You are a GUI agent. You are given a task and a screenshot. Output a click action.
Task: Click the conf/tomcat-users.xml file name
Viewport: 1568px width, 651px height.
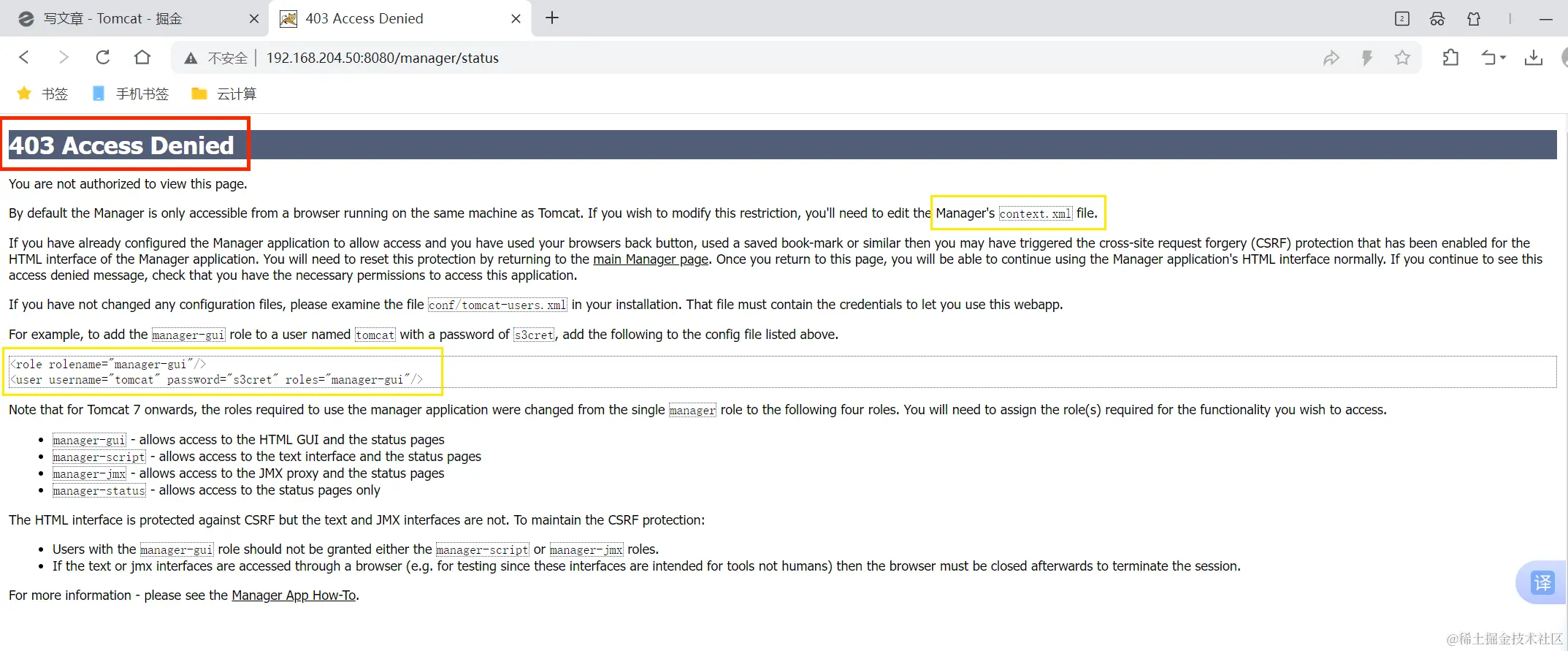[x=497, y=305]
